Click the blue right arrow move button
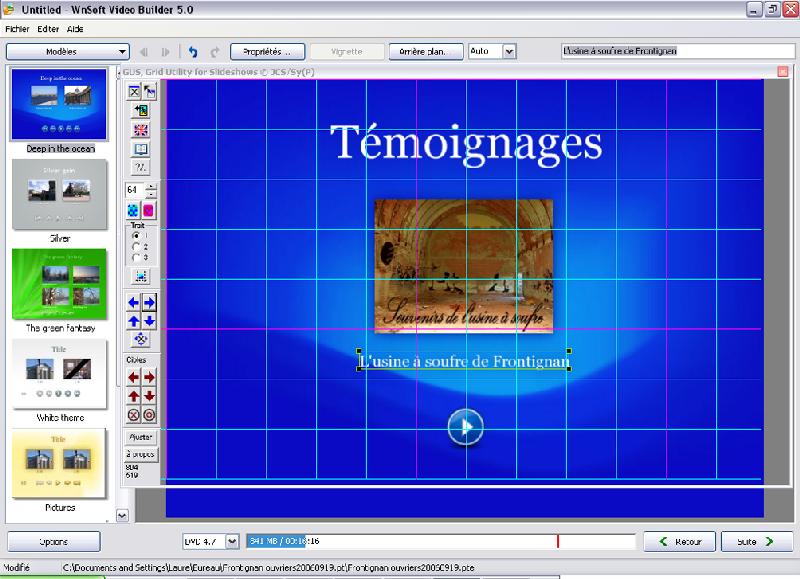800x579 pixels. tap(149, 303)
